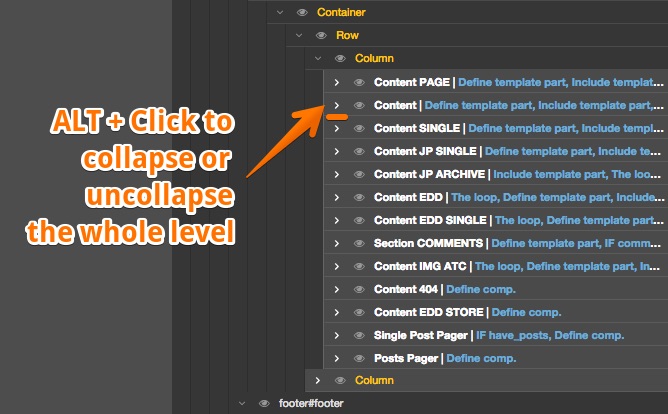The image size is (668, 414).
Task: Expand the Content 404 row
Action: [x=337, y=289]
